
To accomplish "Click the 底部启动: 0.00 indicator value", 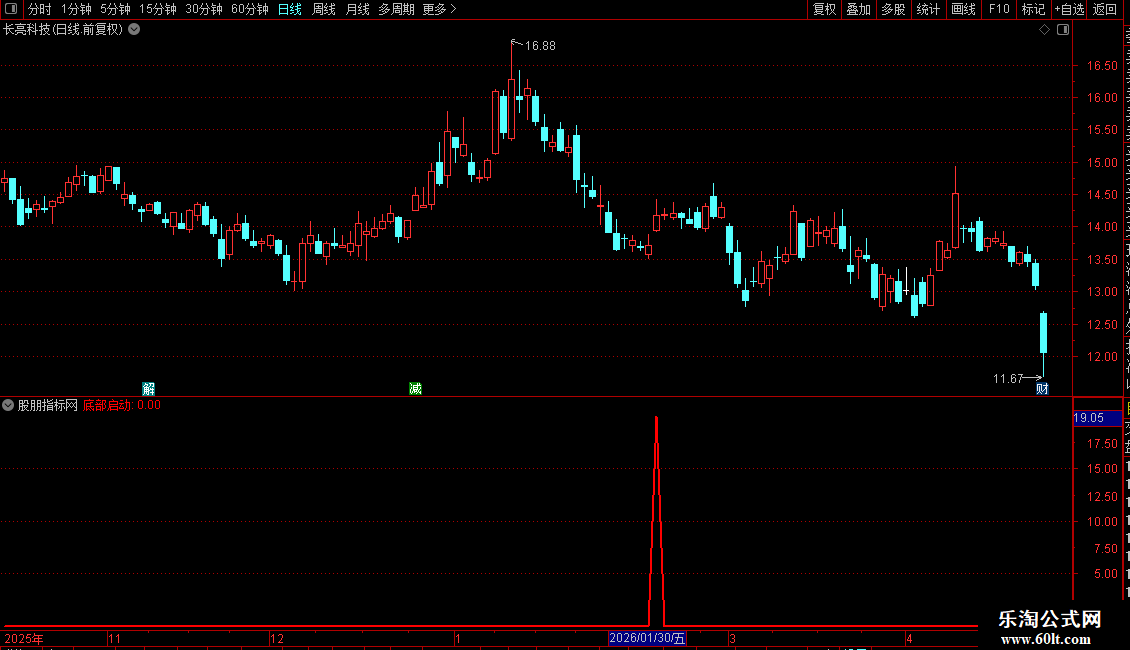I will pyautogui.click(x=122, y=405).
